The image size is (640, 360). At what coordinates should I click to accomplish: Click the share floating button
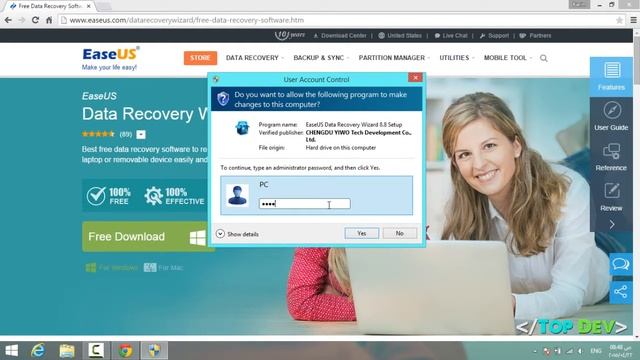(621, 292)
